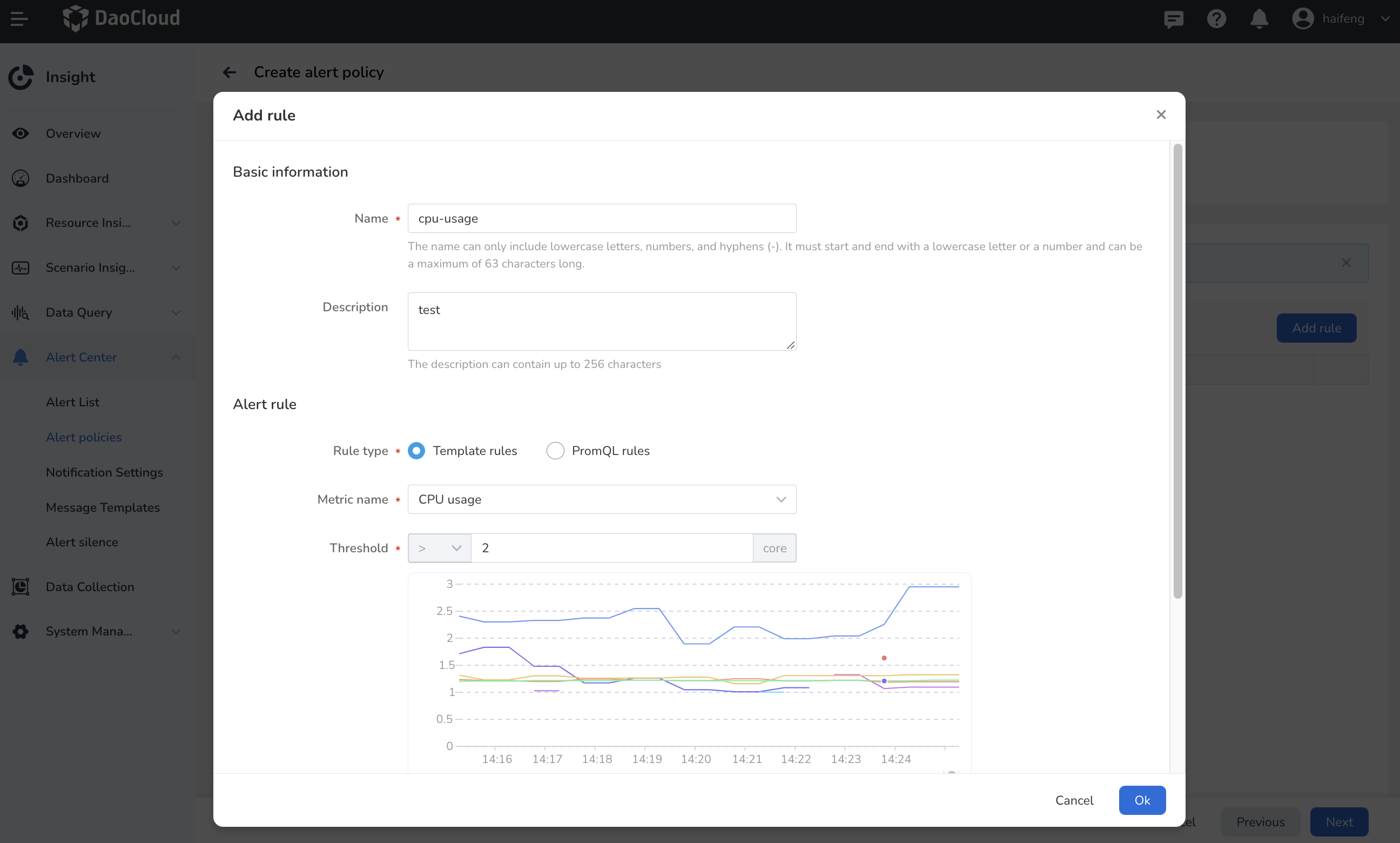Click the Alert Center bell icon
1400x843 pixels.
[21, 357]
